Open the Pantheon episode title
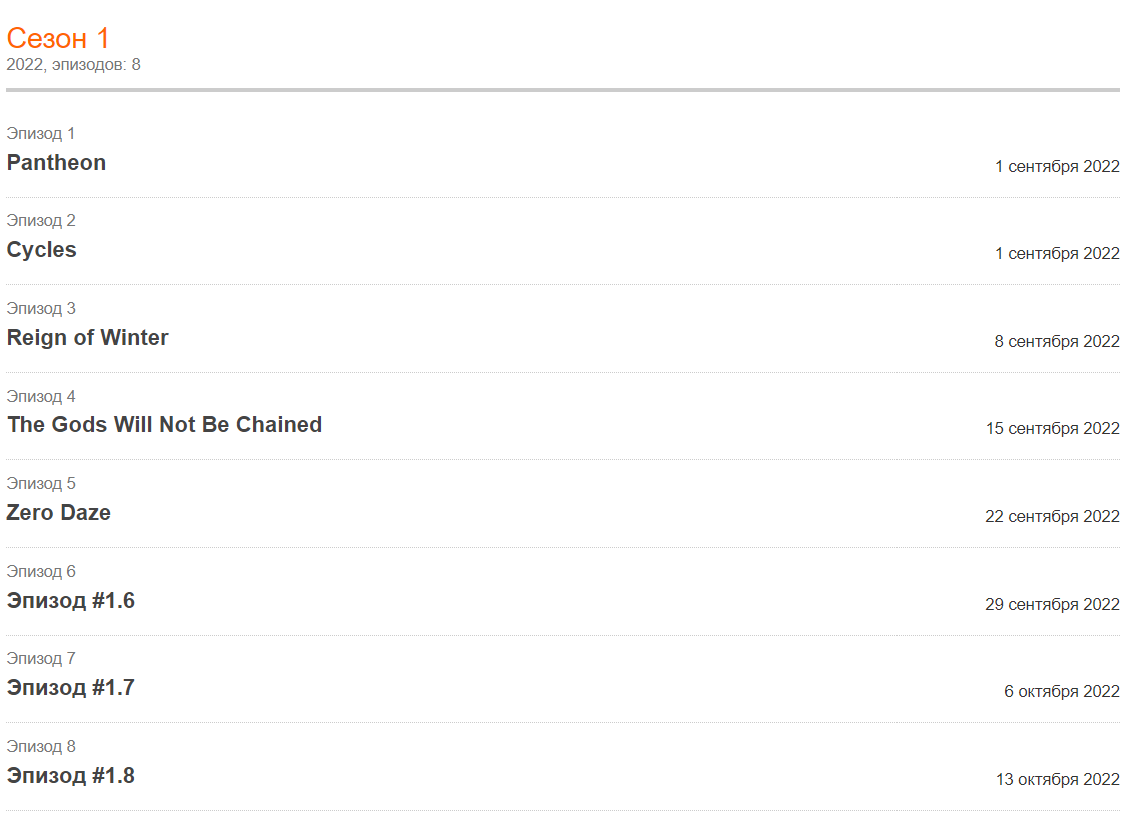Image resolution: width=1142 pixels, height=819 pixels. pos(56,163)
